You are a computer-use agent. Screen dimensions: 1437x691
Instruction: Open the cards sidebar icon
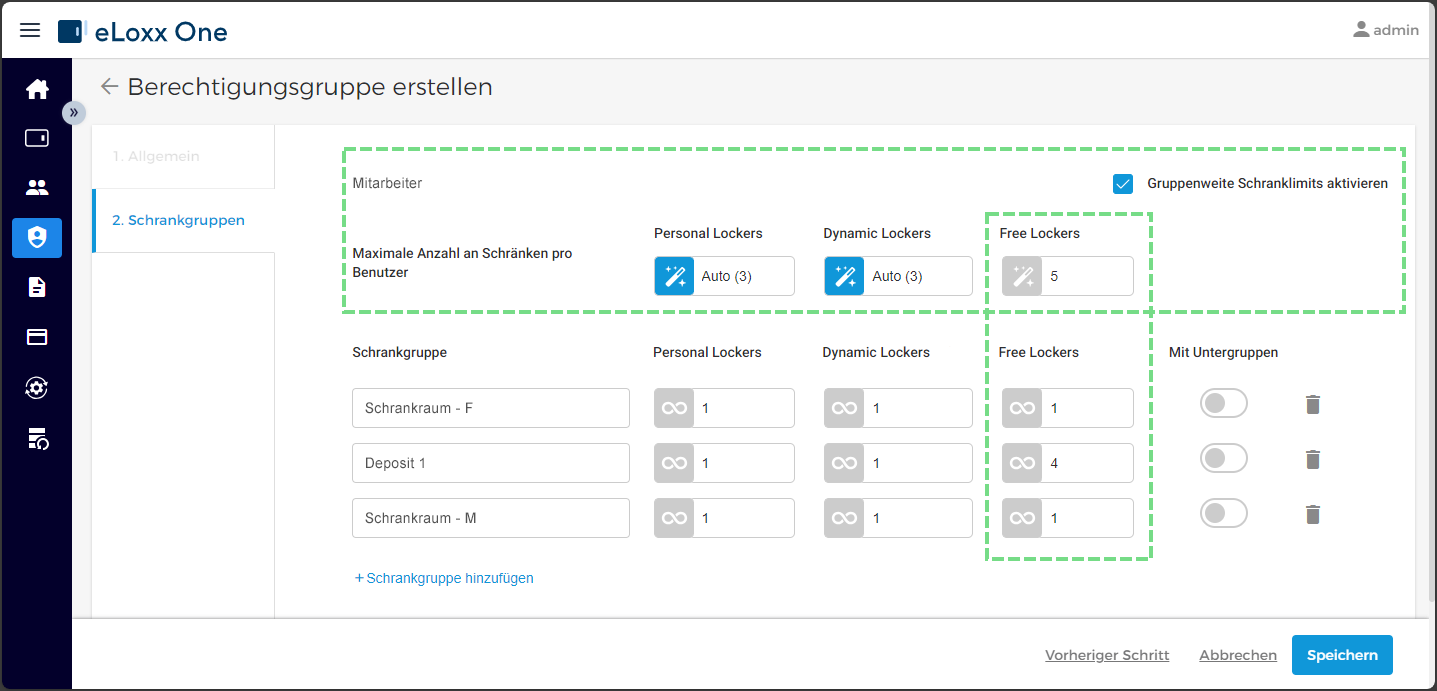coord(37,337)
